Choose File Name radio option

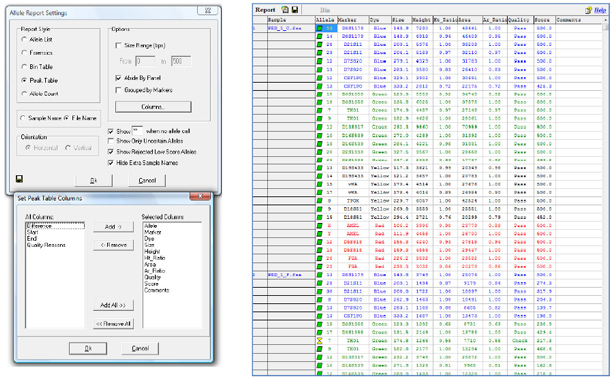click(66, 118)
